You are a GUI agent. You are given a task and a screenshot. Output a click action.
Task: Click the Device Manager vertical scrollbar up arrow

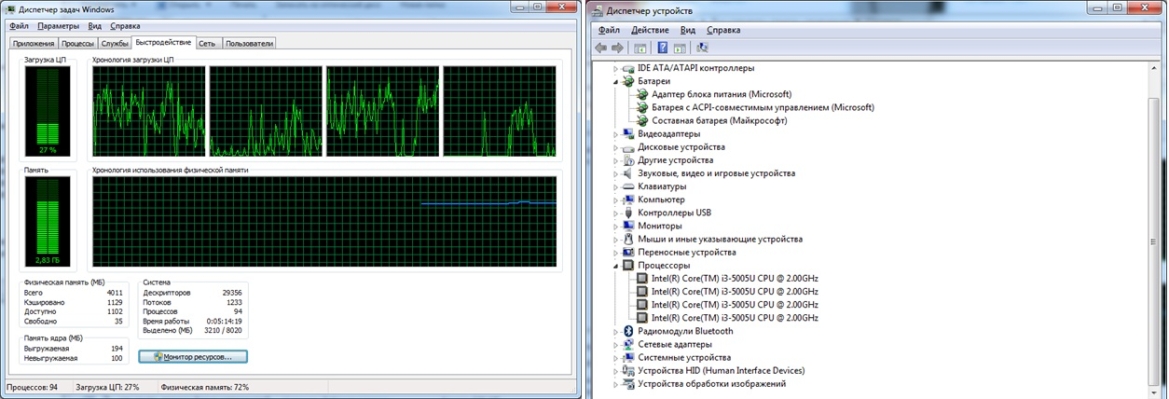point(1155,67)
